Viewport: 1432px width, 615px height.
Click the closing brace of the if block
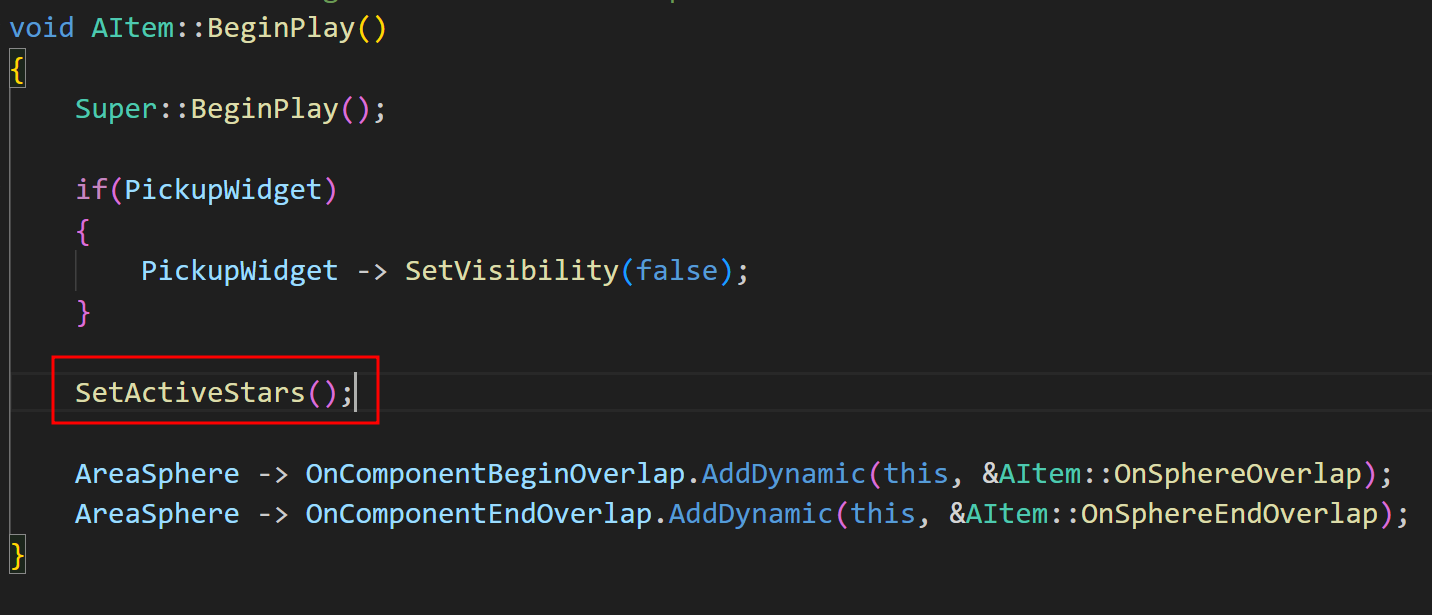83,312
